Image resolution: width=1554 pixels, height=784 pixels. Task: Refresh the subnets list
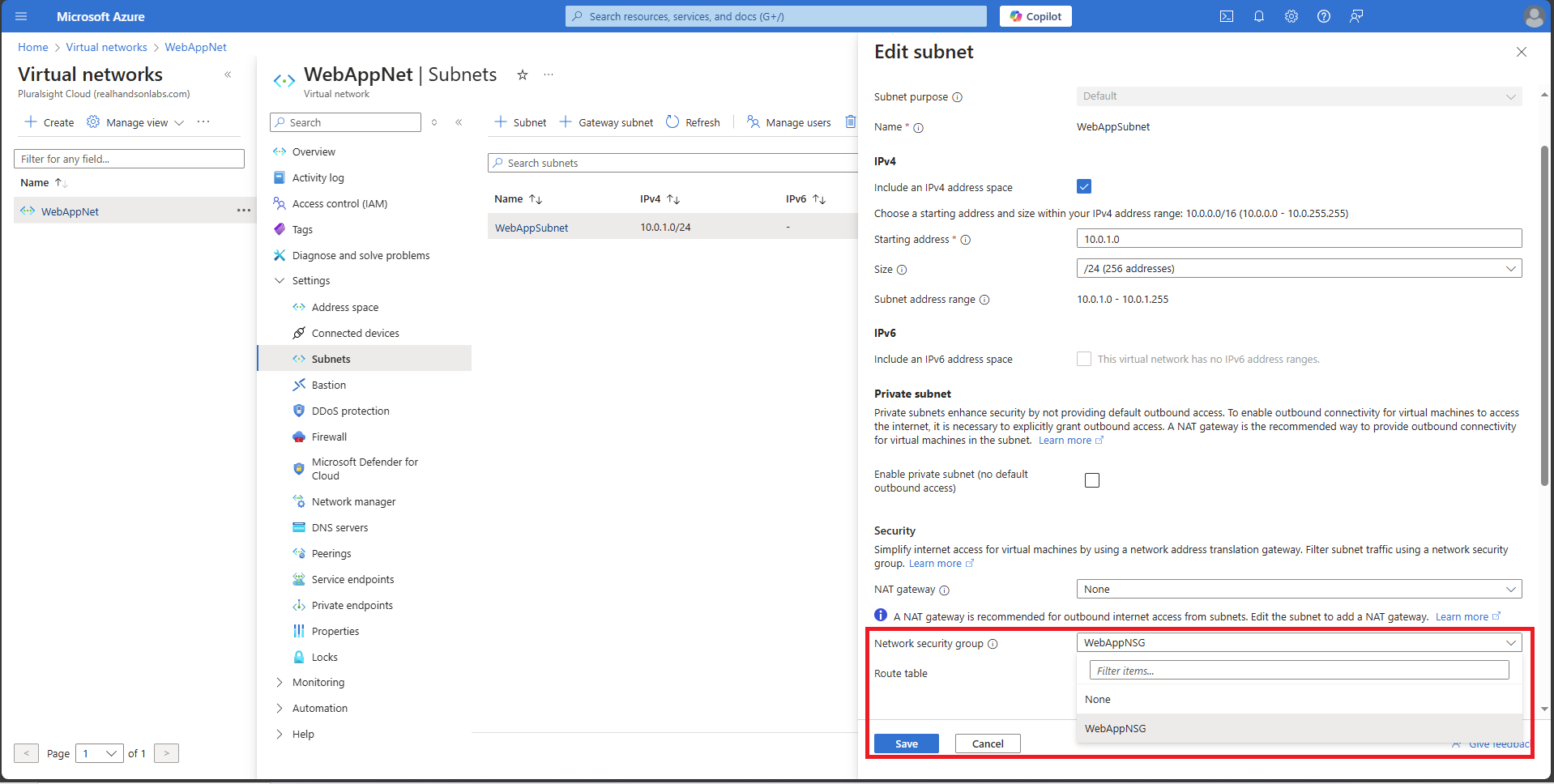pos(693,122)
